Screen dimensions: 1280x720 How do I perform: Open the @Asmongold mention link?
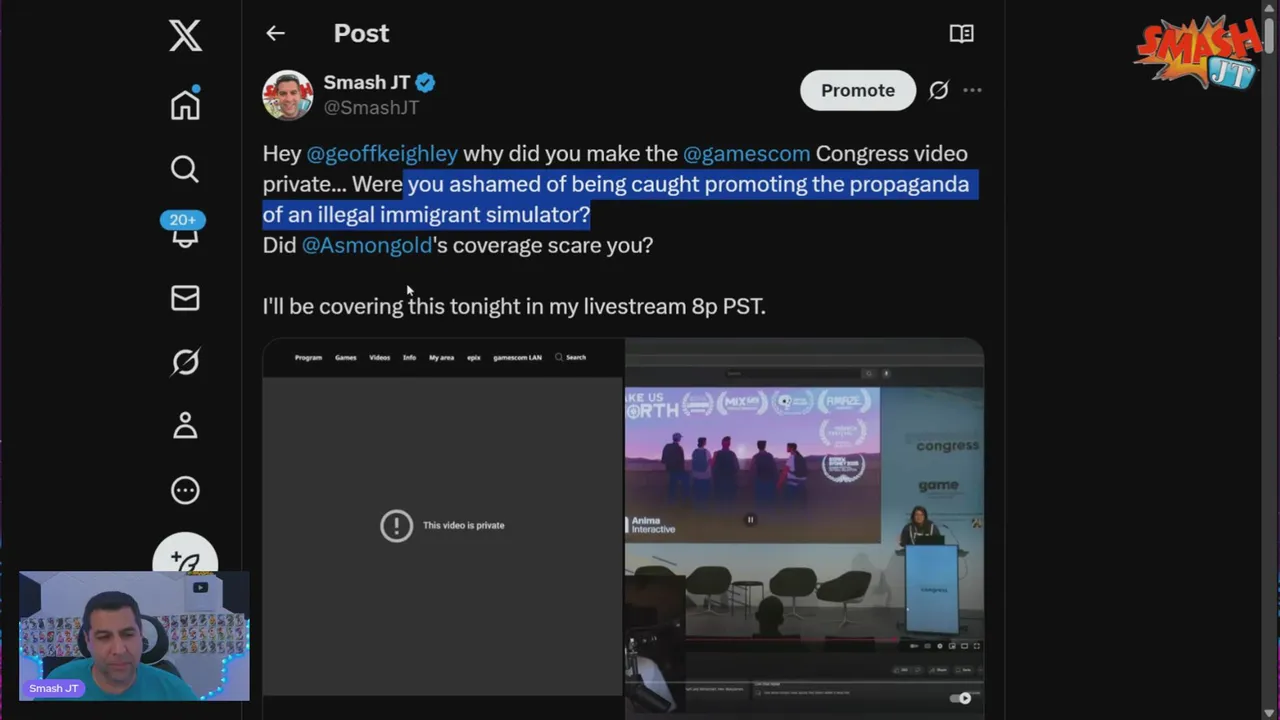(367, 245)
